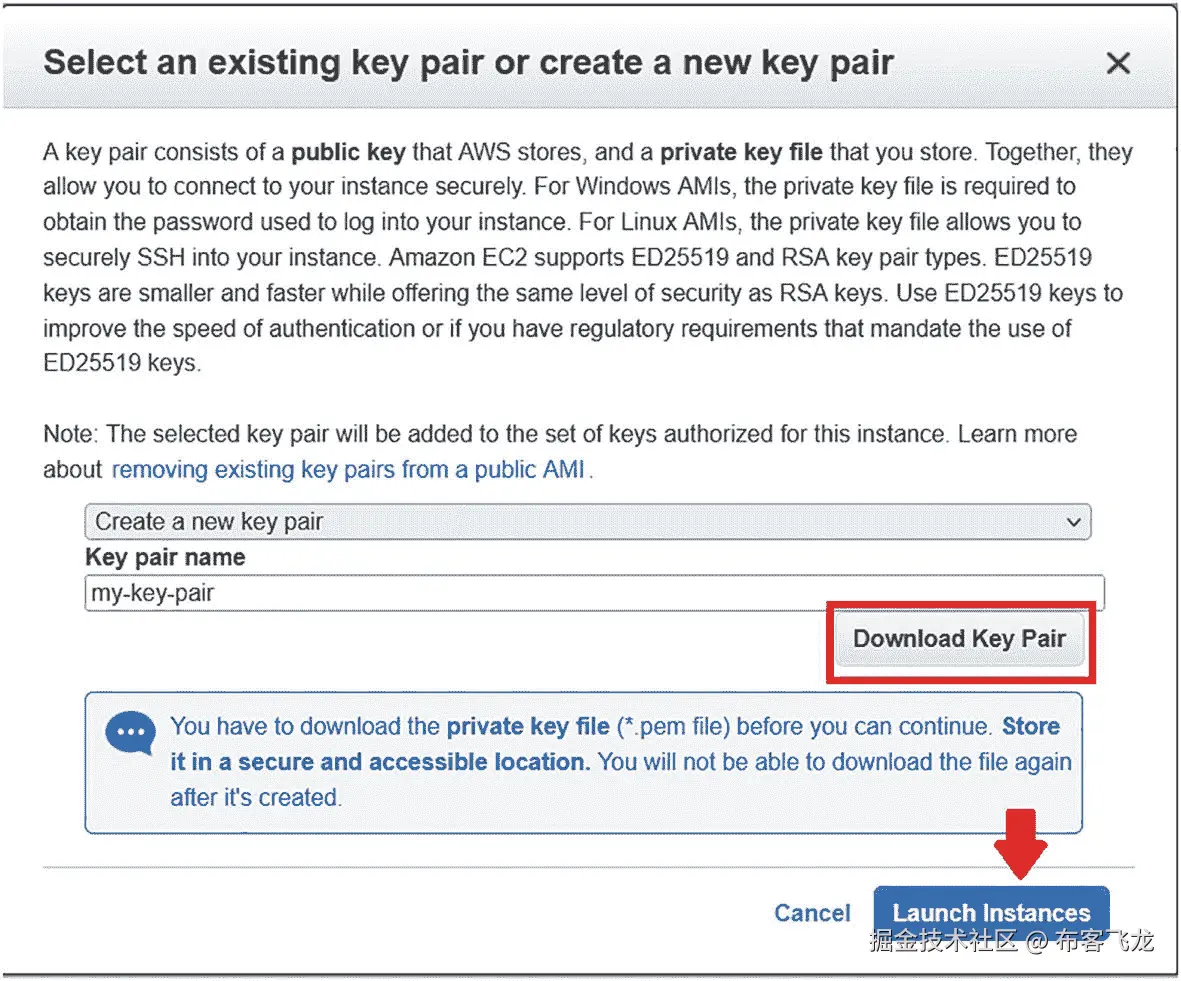This screenshot has height=981, width=1181.
Task: Click the chevron arrow on key pair dropdown
Action: tap(1073, 522)
